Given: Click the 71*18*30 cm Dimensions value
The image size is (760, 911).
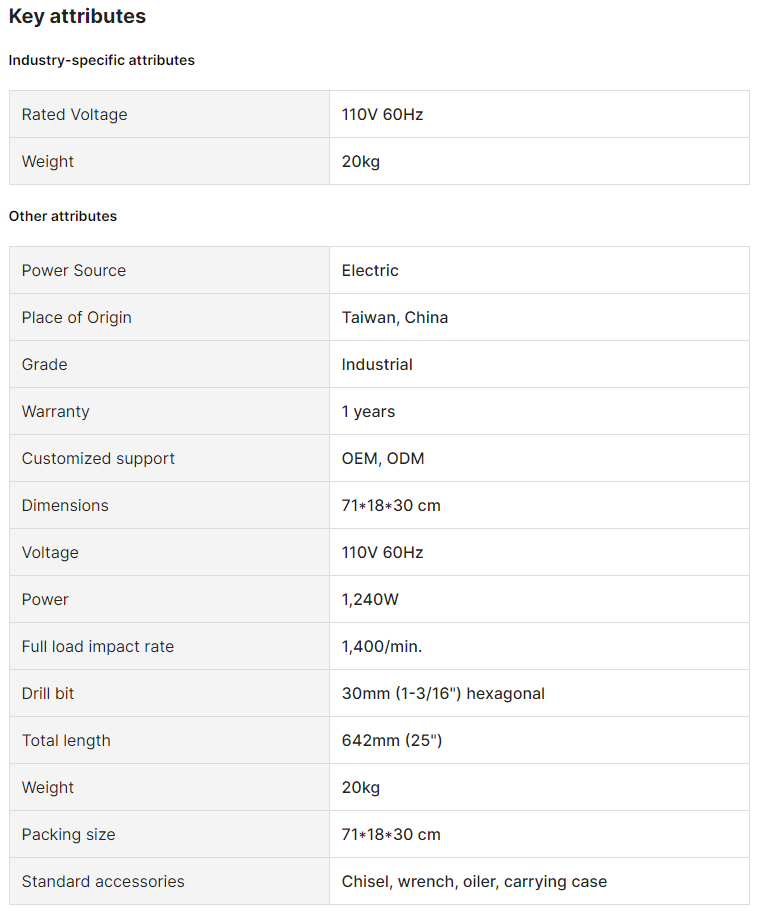Looking at the screenshot, I should coord(391,505).
